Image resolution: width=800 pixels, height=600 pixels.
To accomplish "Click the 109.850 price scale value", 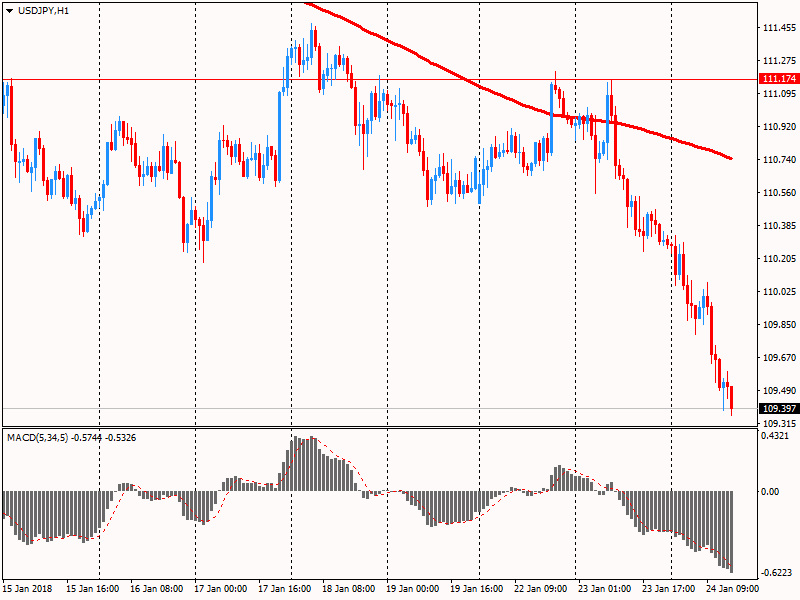I will [779, 324].
